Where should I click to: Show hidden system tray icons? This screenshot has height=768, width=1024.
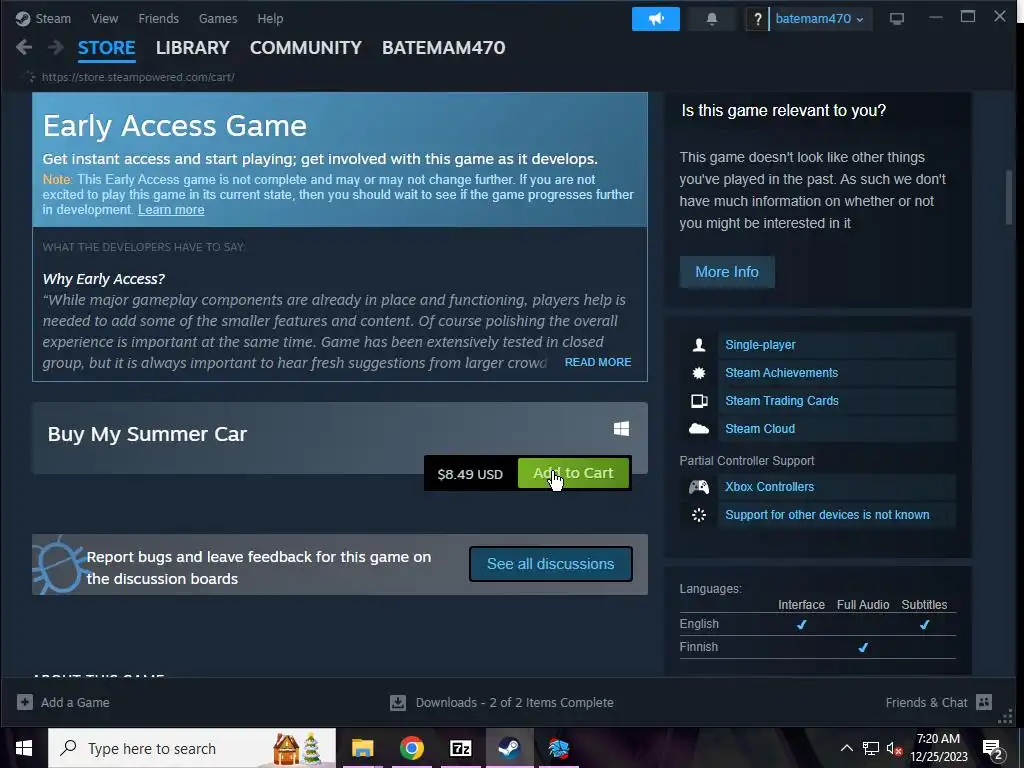[846, 748]
